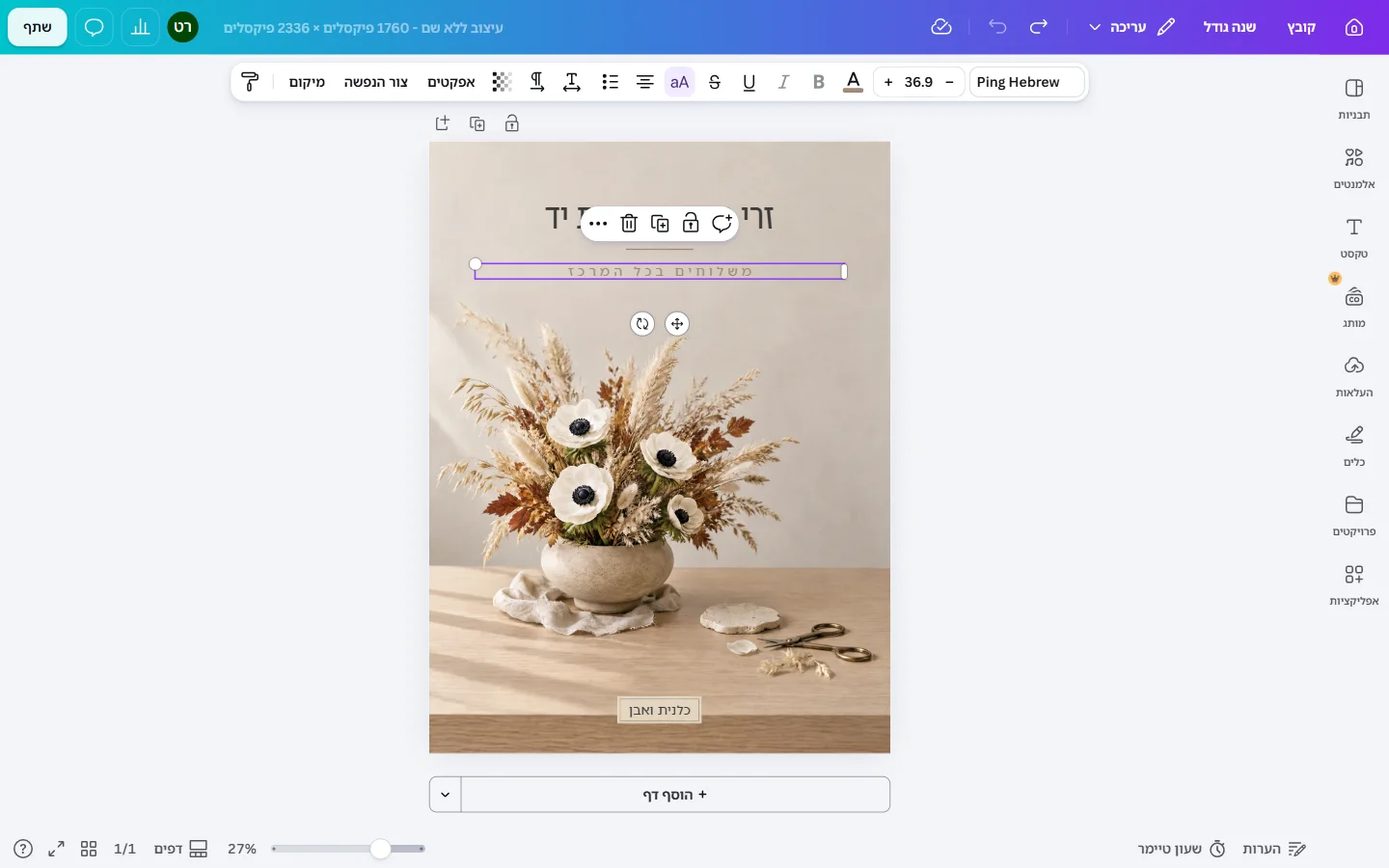Click the zoom slider handle
The width and height of the screenshot is (1389, 868).
[381, 849]
